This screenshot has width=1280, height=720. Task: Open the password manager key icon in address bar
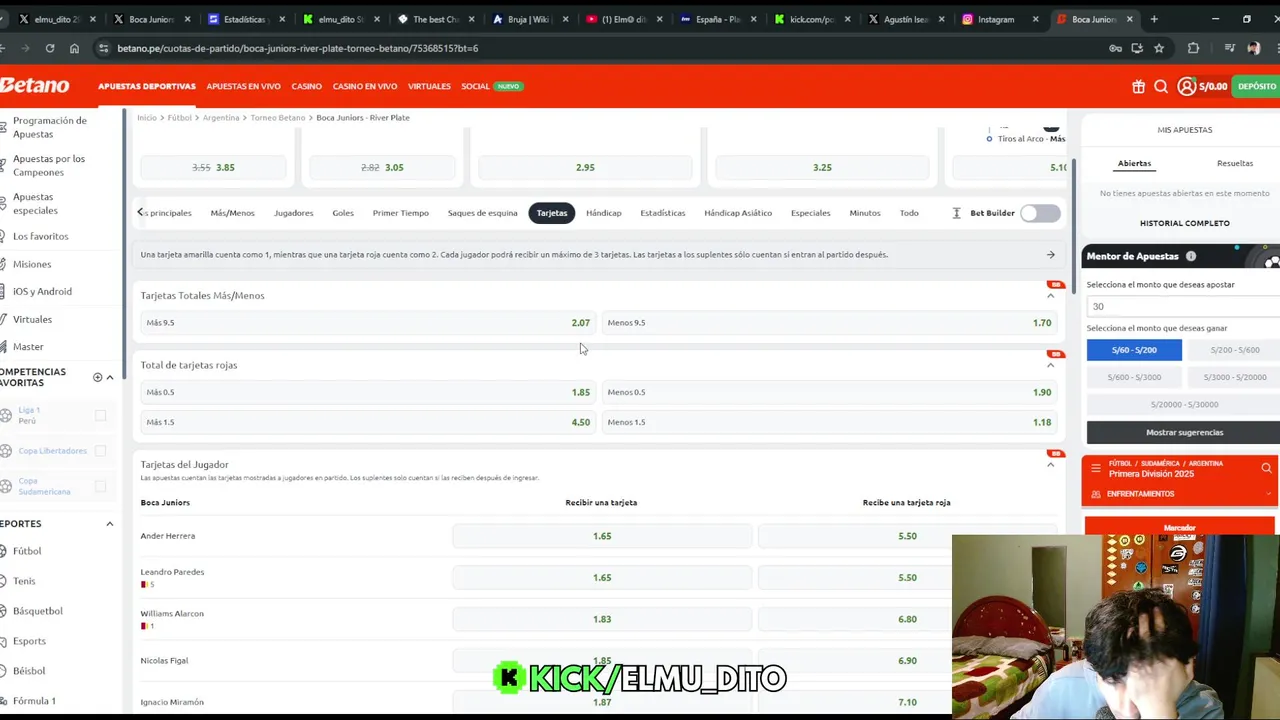tap(1115, 48)
